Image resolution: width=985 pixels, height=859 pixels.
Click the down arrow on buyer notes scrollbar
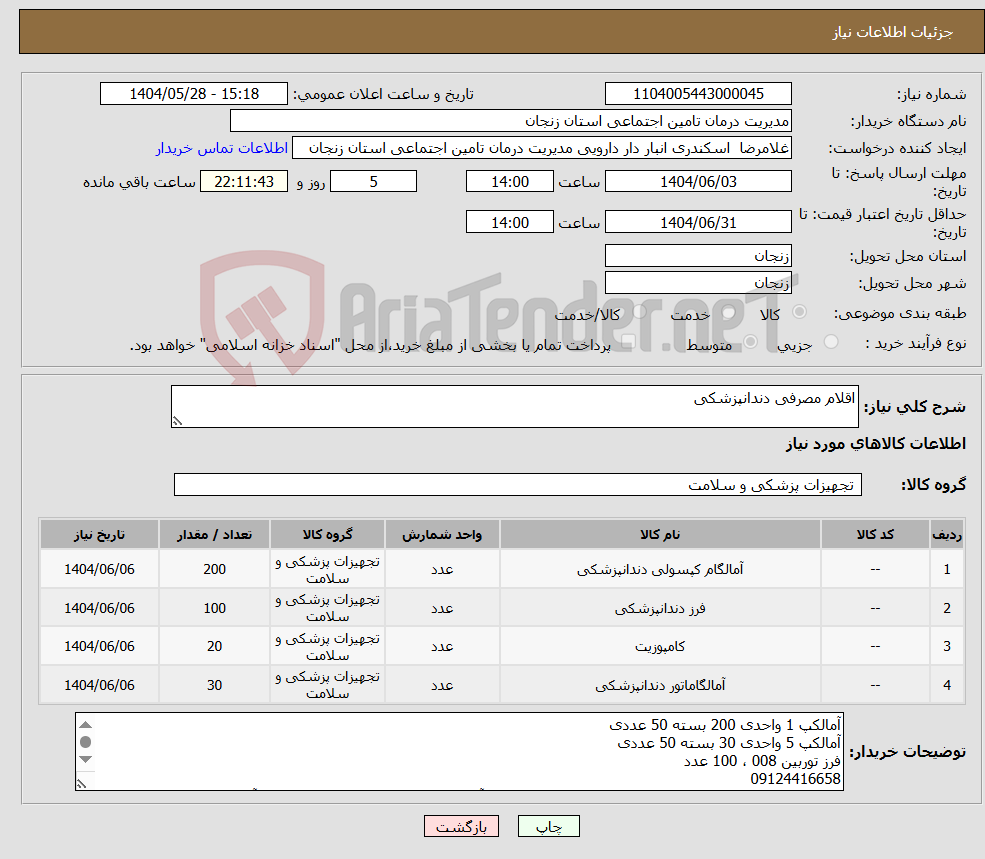point(85,759)
